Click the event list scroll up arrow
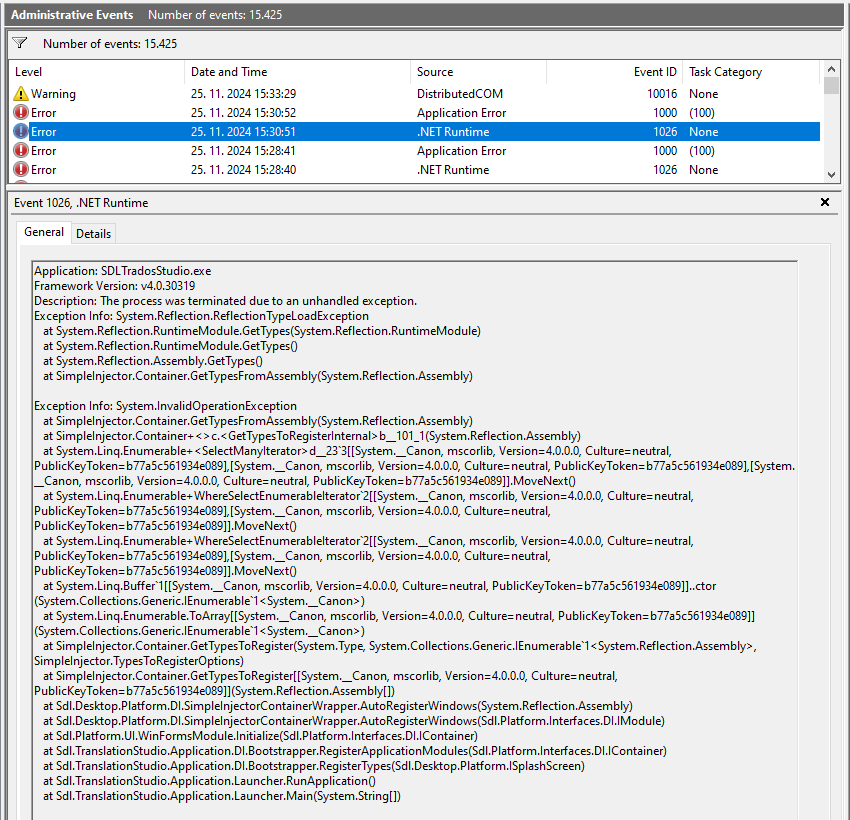Image resolution: width=850 pixels, height=820 pixels. (831, 69)
